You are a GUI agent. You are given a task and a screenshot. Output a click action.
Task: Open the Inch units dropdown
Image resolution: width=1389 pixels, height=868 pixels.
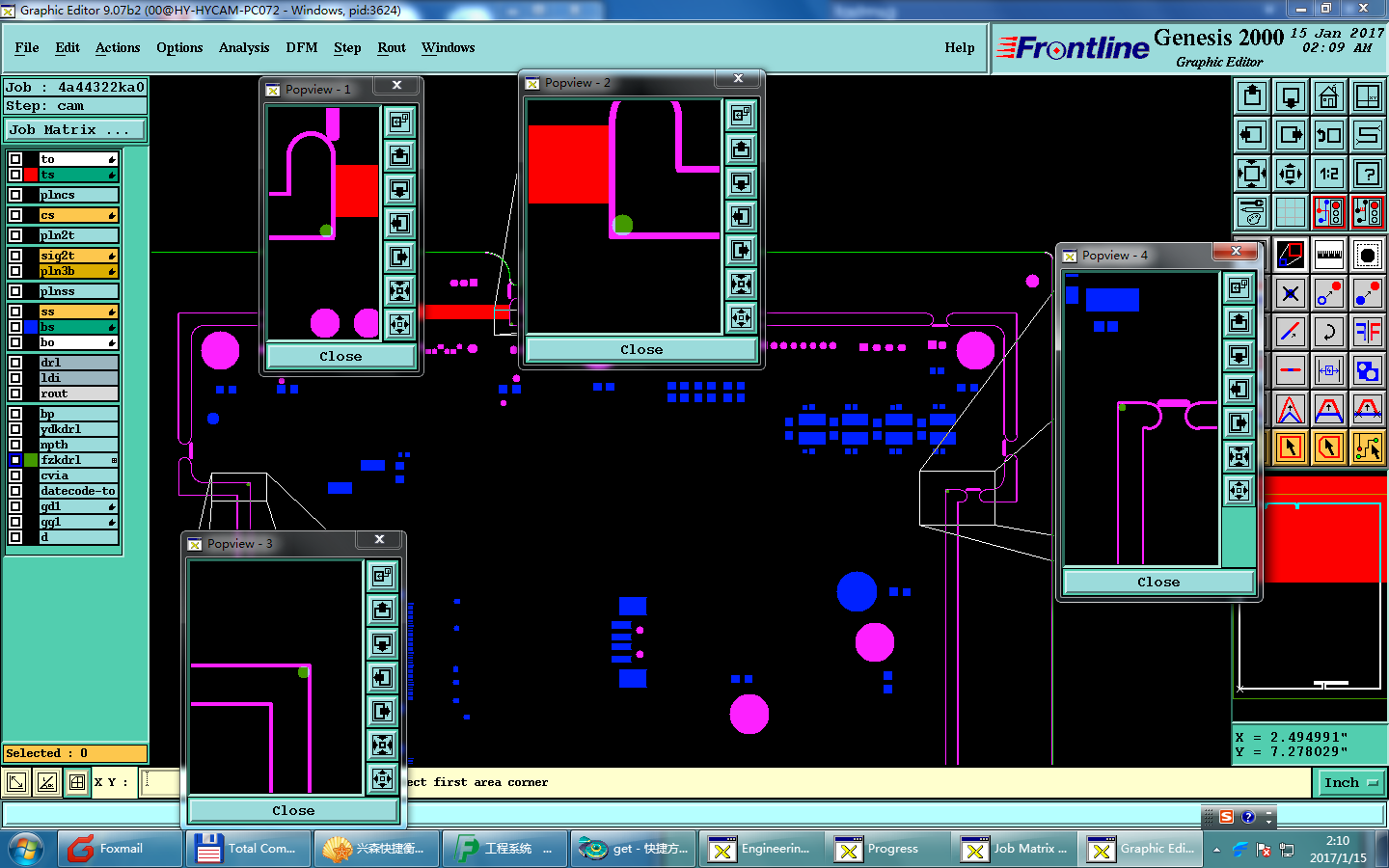tap(1351, 782)
